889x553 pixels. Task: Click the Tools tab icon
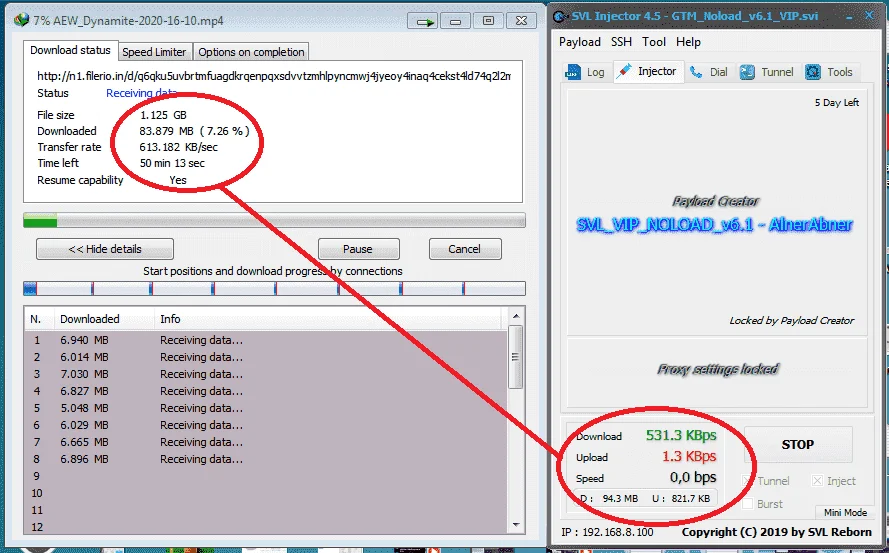(x=813, y=72)
